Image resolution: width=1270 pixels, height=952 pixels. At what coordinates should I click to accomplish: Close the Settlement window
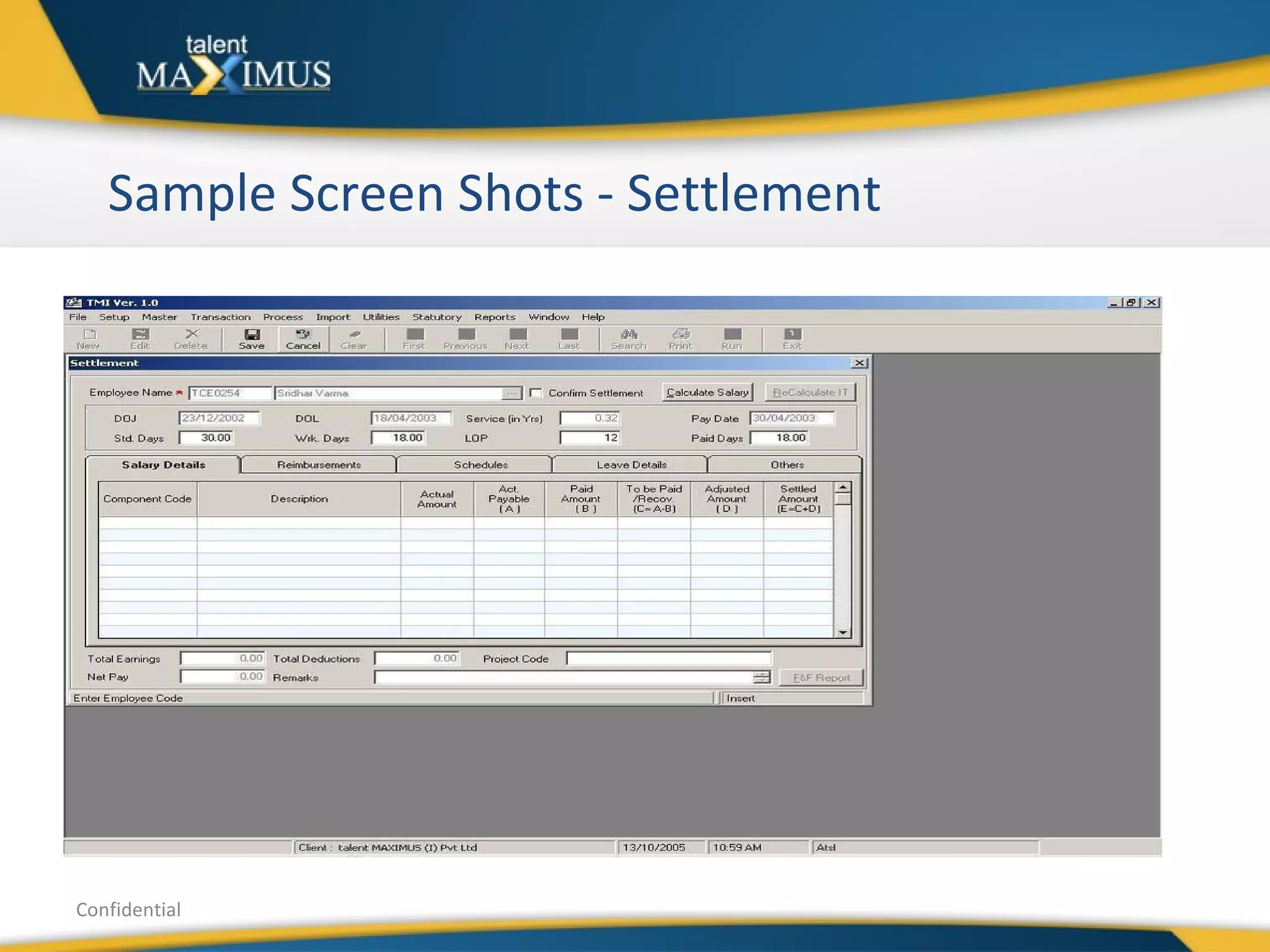(x=859, y=363)
